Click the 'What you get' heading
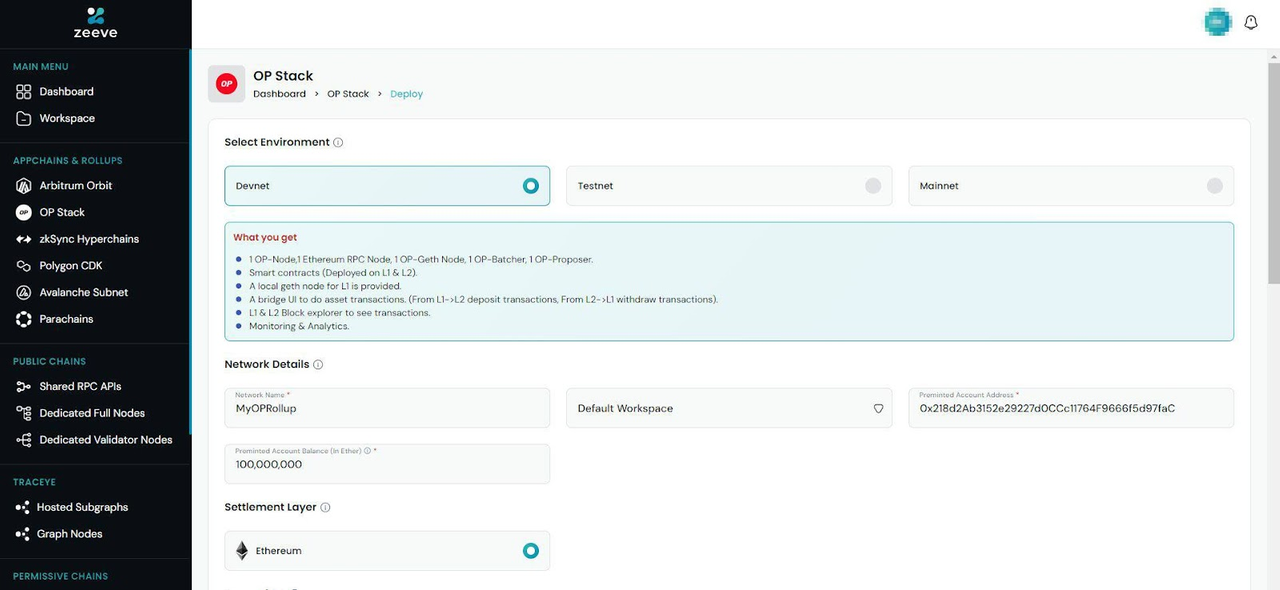Viewport: 1280px width, 590px height. 265,238
